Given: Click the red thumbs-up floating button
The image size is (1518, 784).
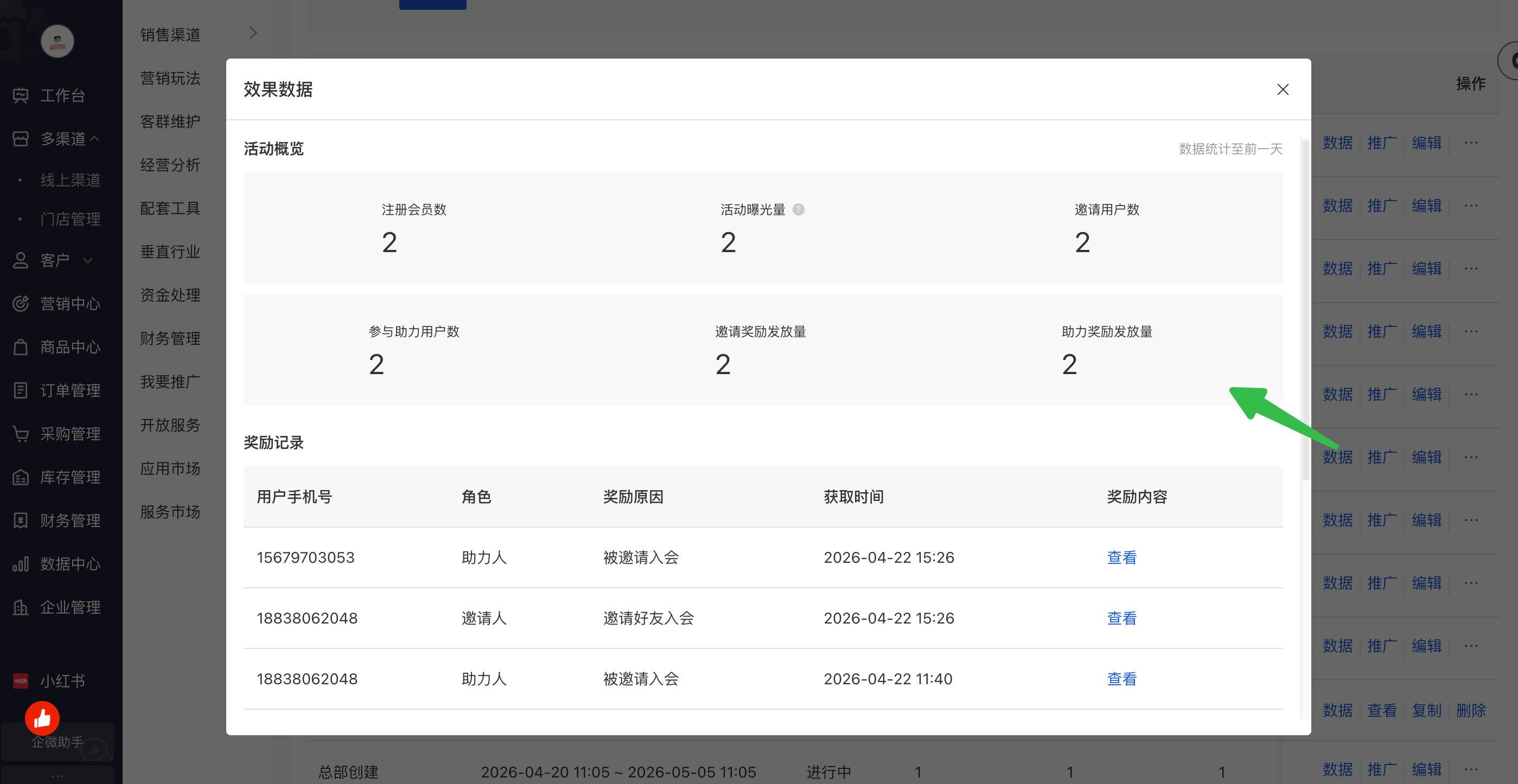Looking at the screenshot, I should point(42,718).
